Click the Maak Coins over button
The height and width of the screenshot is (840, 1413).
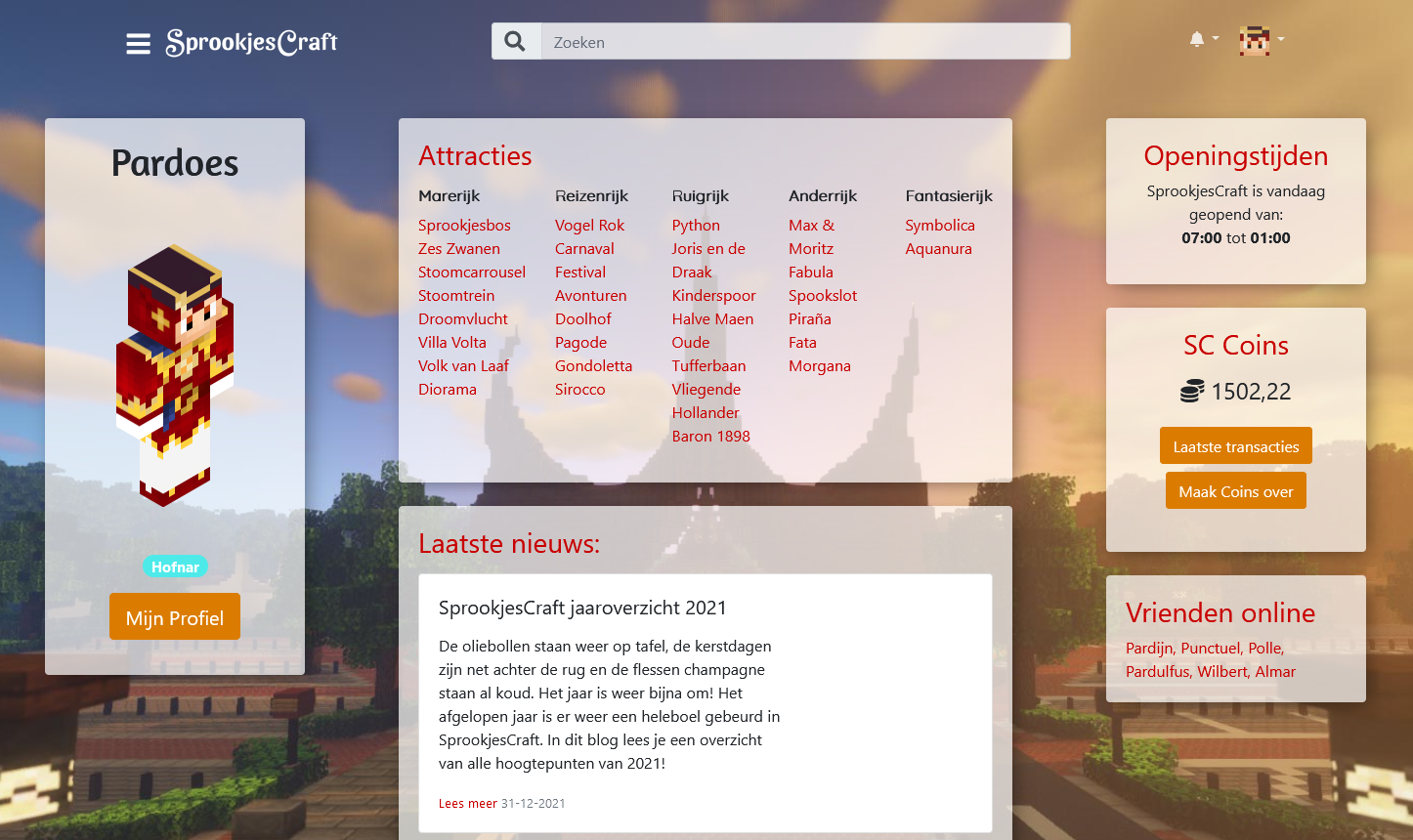tap(1235, 491)
